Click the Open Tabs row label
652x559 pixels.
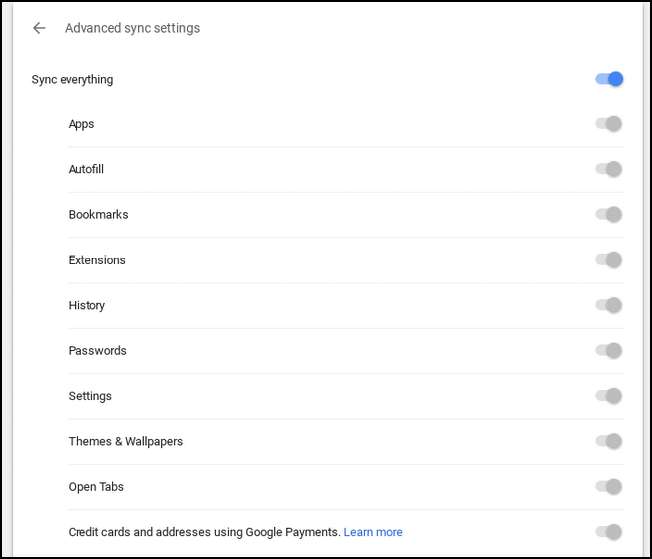(96, 487)
